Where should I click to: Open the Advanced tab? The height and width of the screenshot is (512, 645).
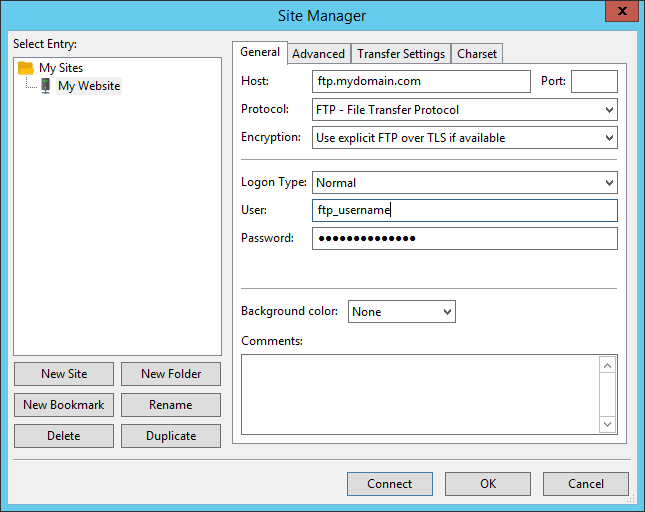point(318,54)
